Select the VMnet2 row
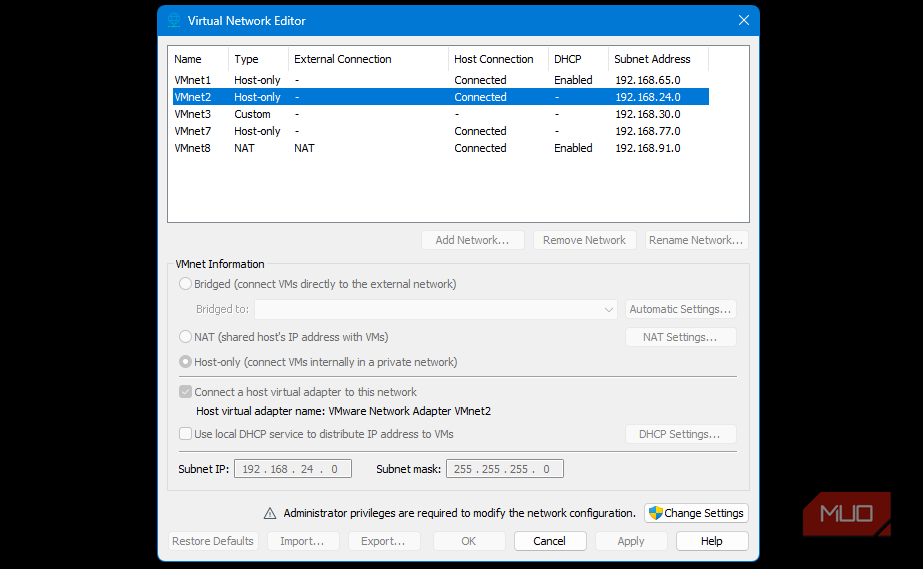Image resolution: width=923 pixels, height=569 pixels. [x=440, y=97]
